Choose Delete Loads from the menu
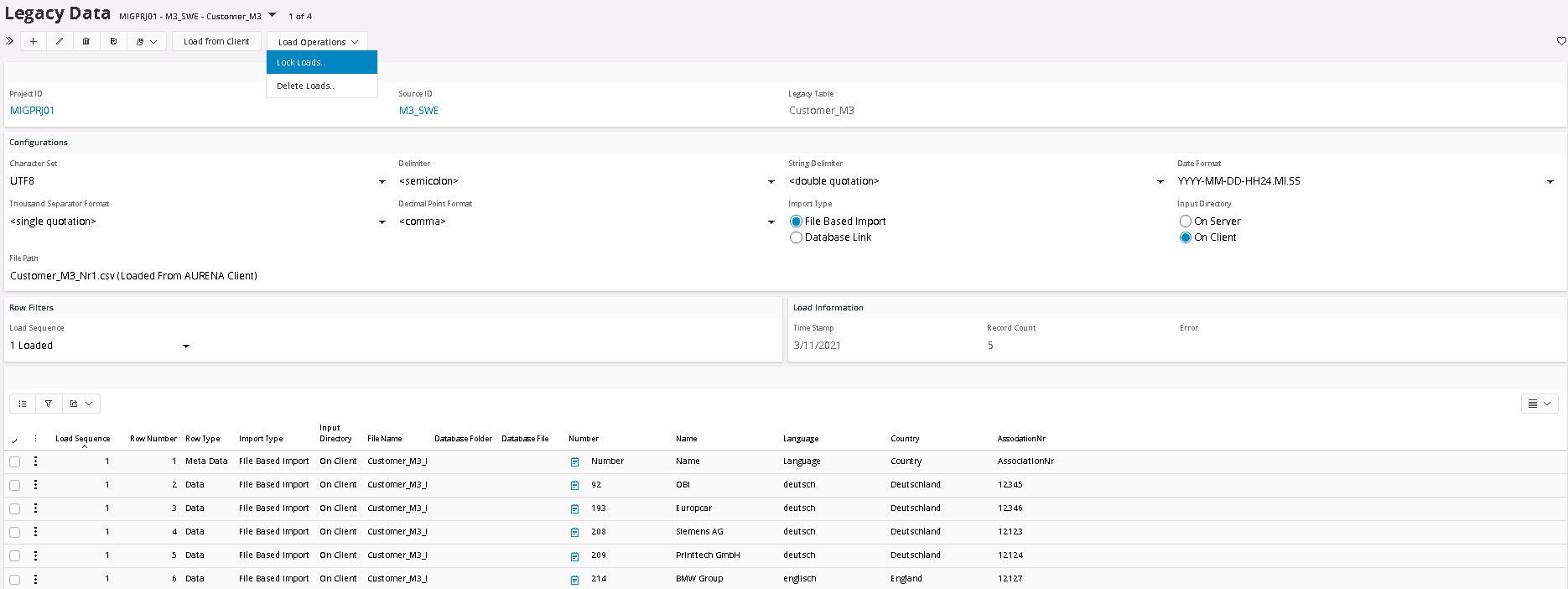1568x589 pixels. 305,86
